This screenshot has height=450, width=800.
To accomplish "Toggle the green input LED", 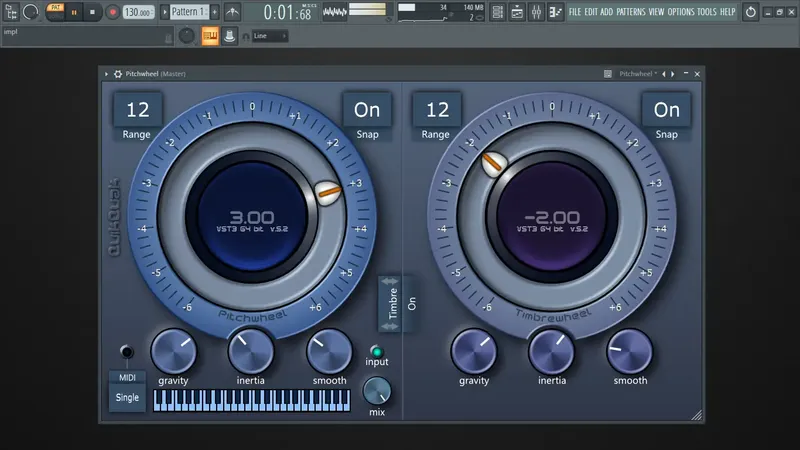I will click(x=377, y=352).
